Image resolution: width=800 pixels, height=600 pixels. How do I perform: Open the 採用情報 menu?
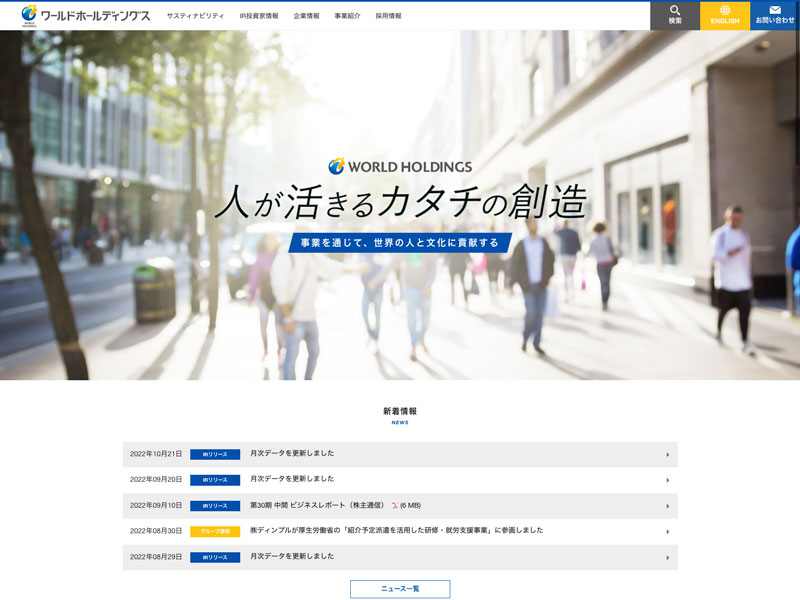(388, 16)
